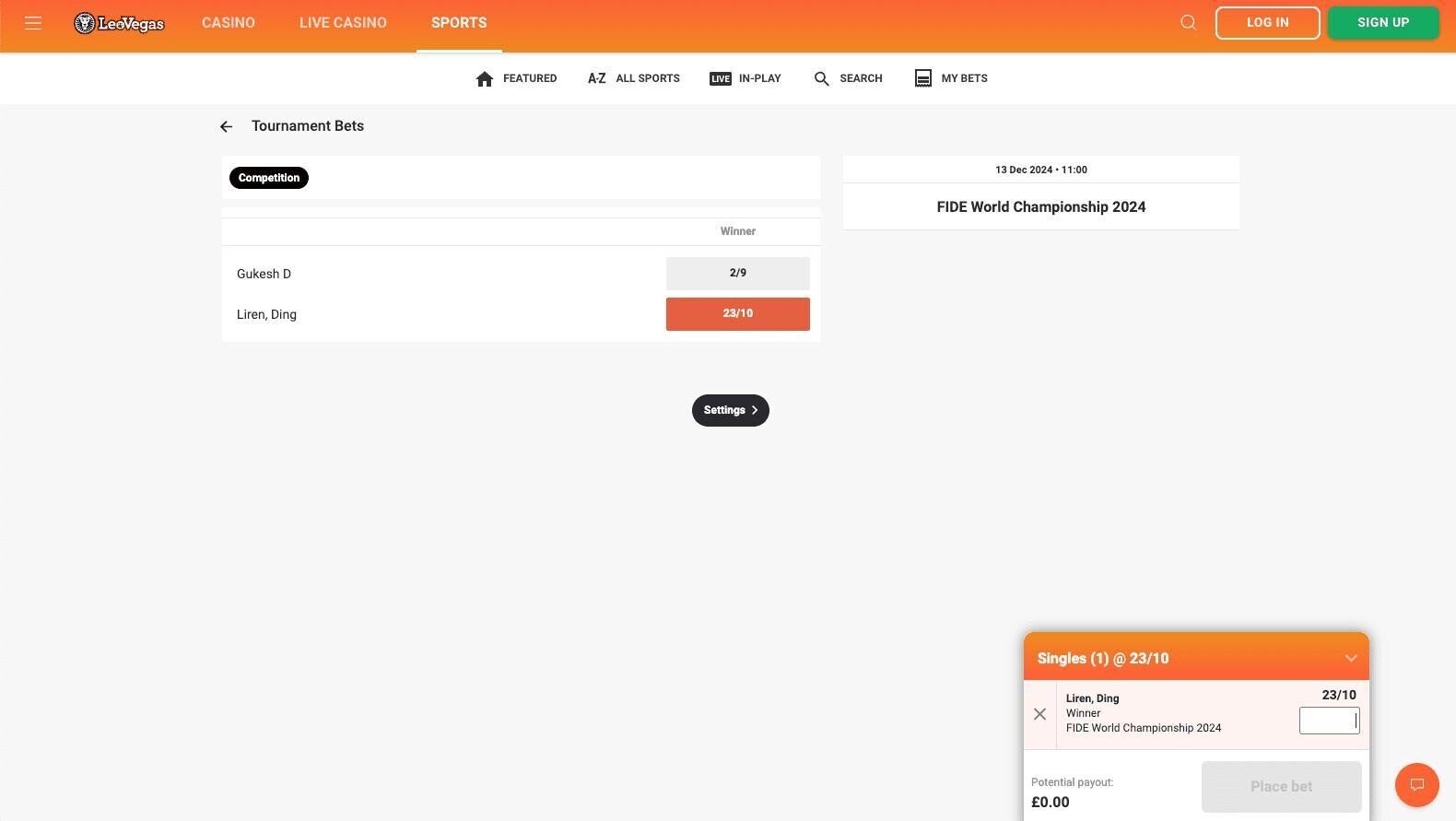Remove Liren, Ding from bet slip
This screenshot has height=821, width=1456.
[x=1039, y=714]
